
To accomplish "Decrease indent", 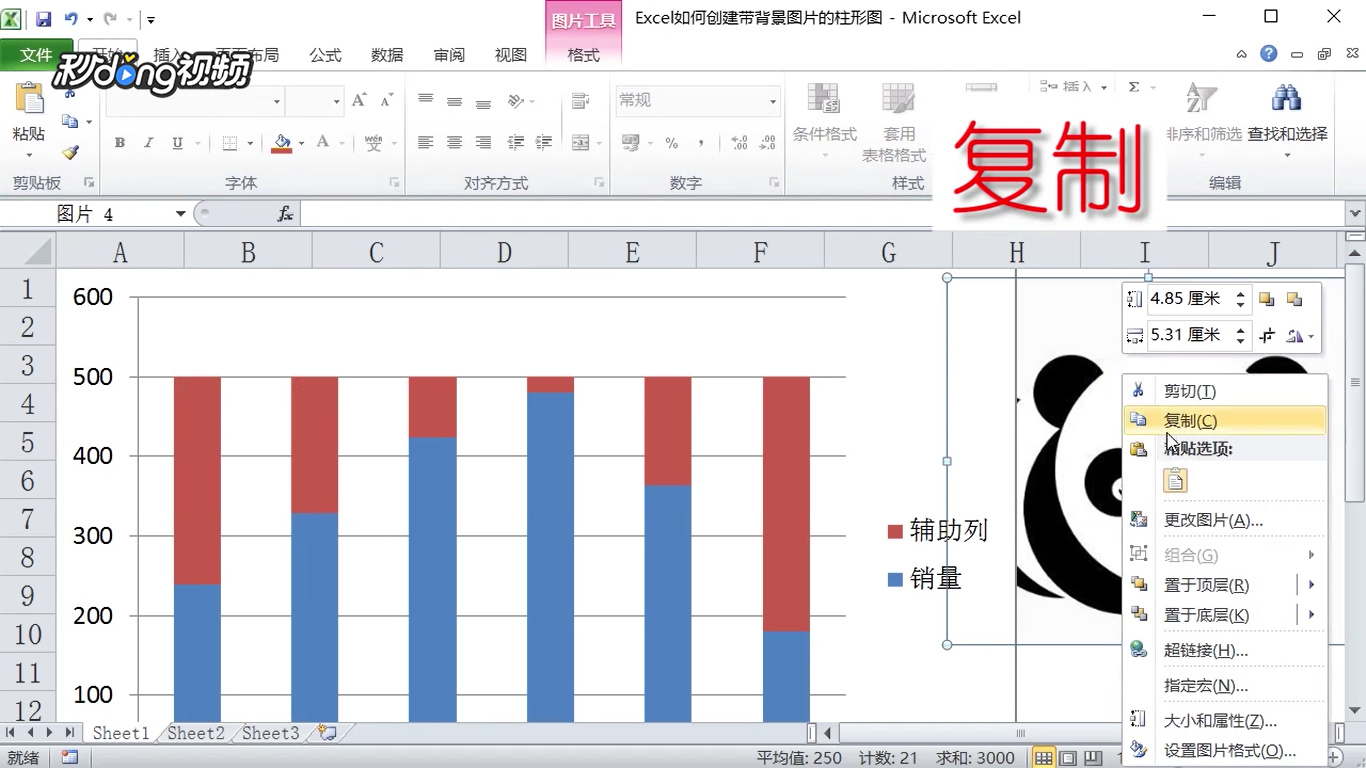I will pyautogui.click(x=516, y=143).
